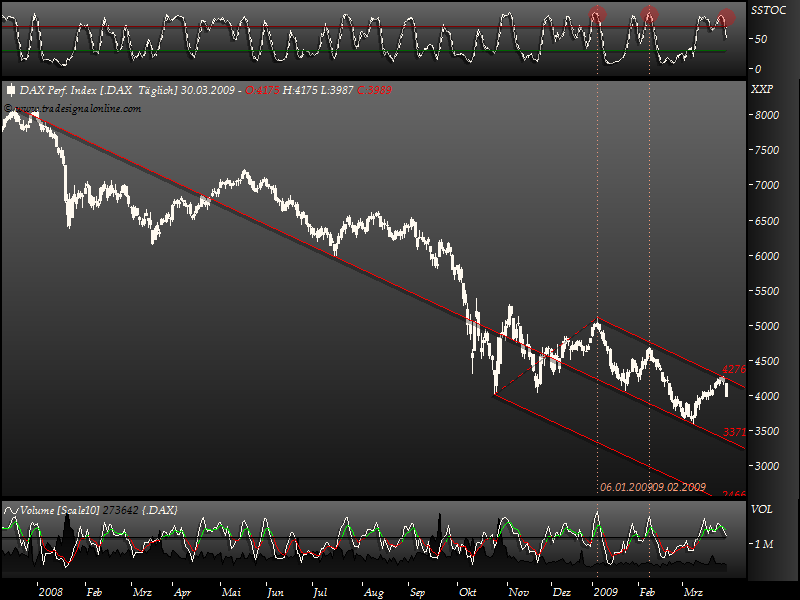Click the 4276 price marker

733,369
